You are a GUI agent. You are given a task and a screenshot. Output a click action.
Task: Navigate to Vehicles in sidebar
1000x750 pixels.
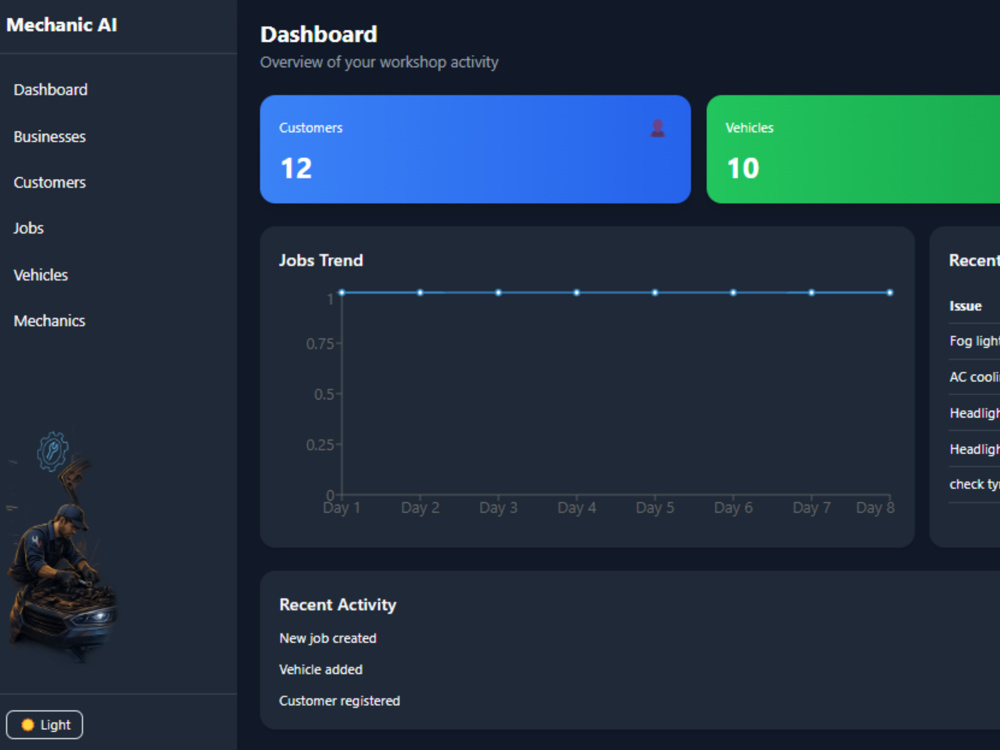pyautogui.click(x=40, y=275)
